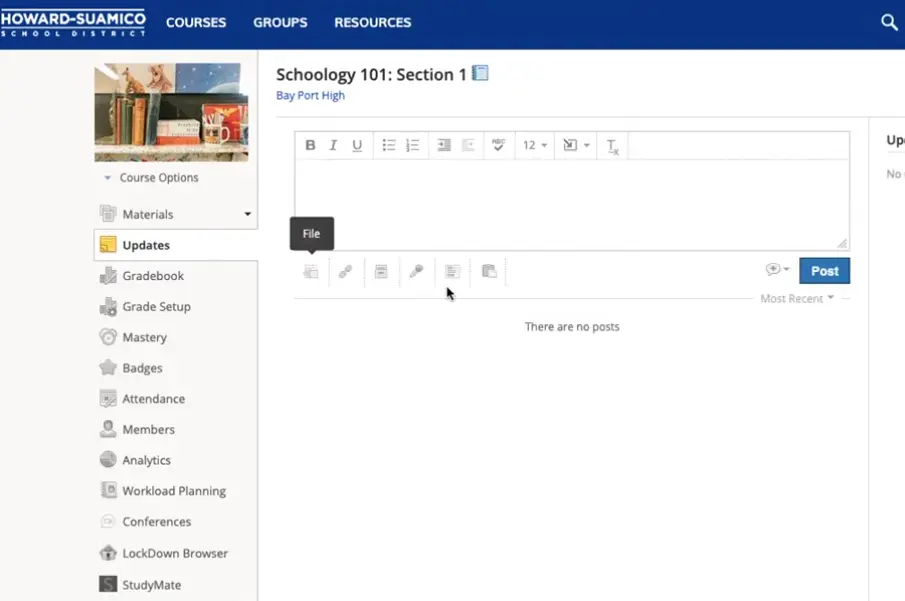Image resolution: width=905 pixels, height=601 pixels.
Task: Expand the Most Recent sort dropdown
Action: tap(797, 299)
